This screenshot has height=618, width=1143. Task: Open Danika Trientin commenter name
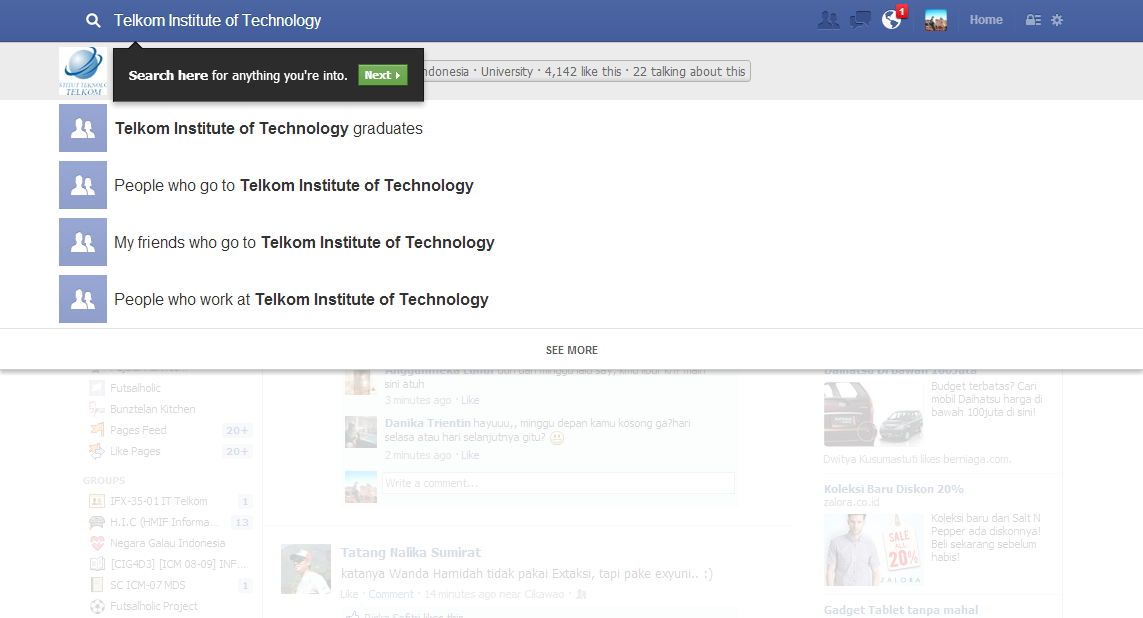(427, 423)
